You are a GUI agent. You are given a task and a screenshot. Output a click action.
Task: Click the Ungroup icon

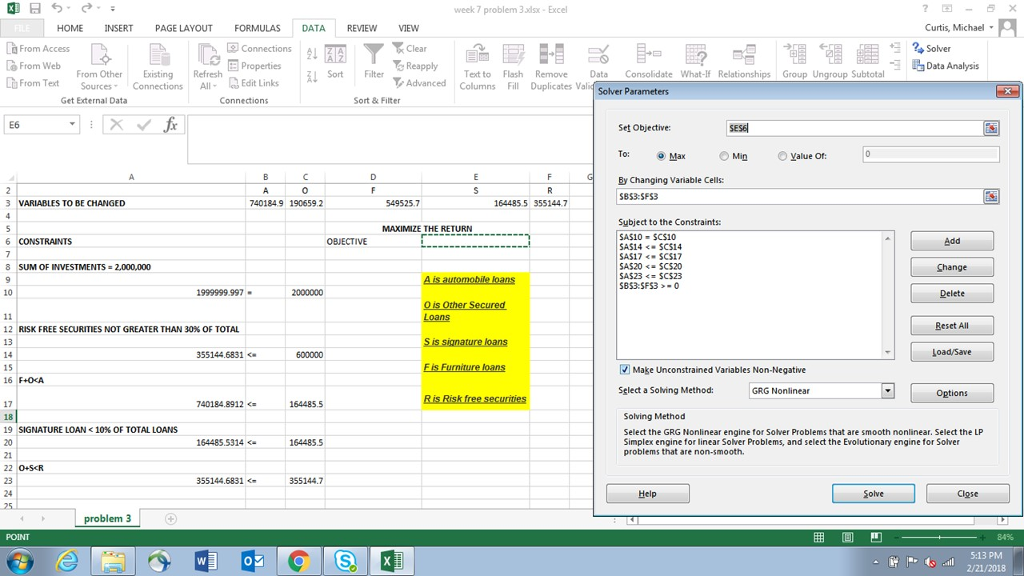click(x=830, y=54)
